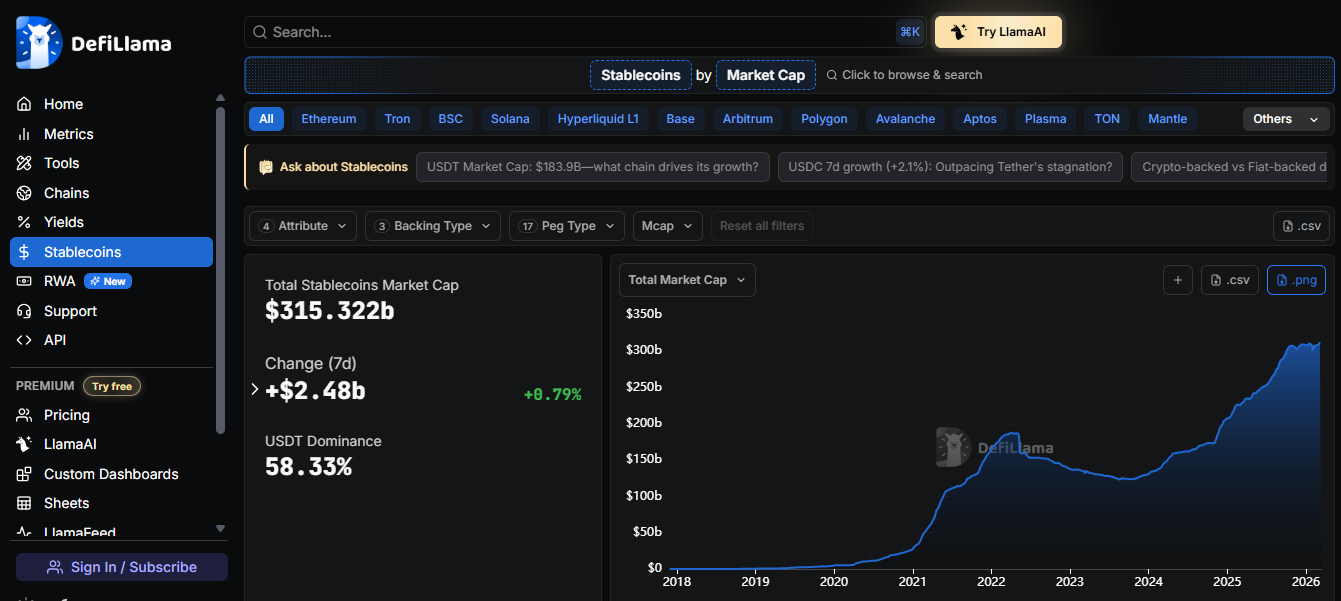Click the Tools sidebar icon

point(24,163)
